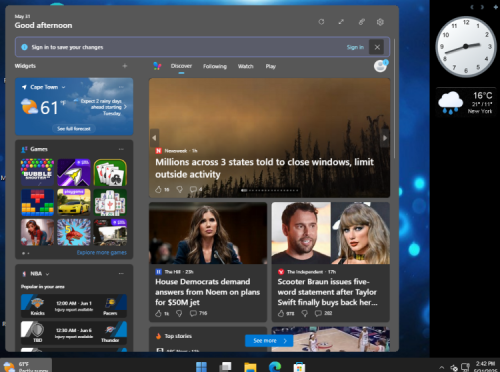Viewport: 500px width, 372px height.
Task: Click See full forecast button
Action: pyautogui.click(x=74, y=129)
